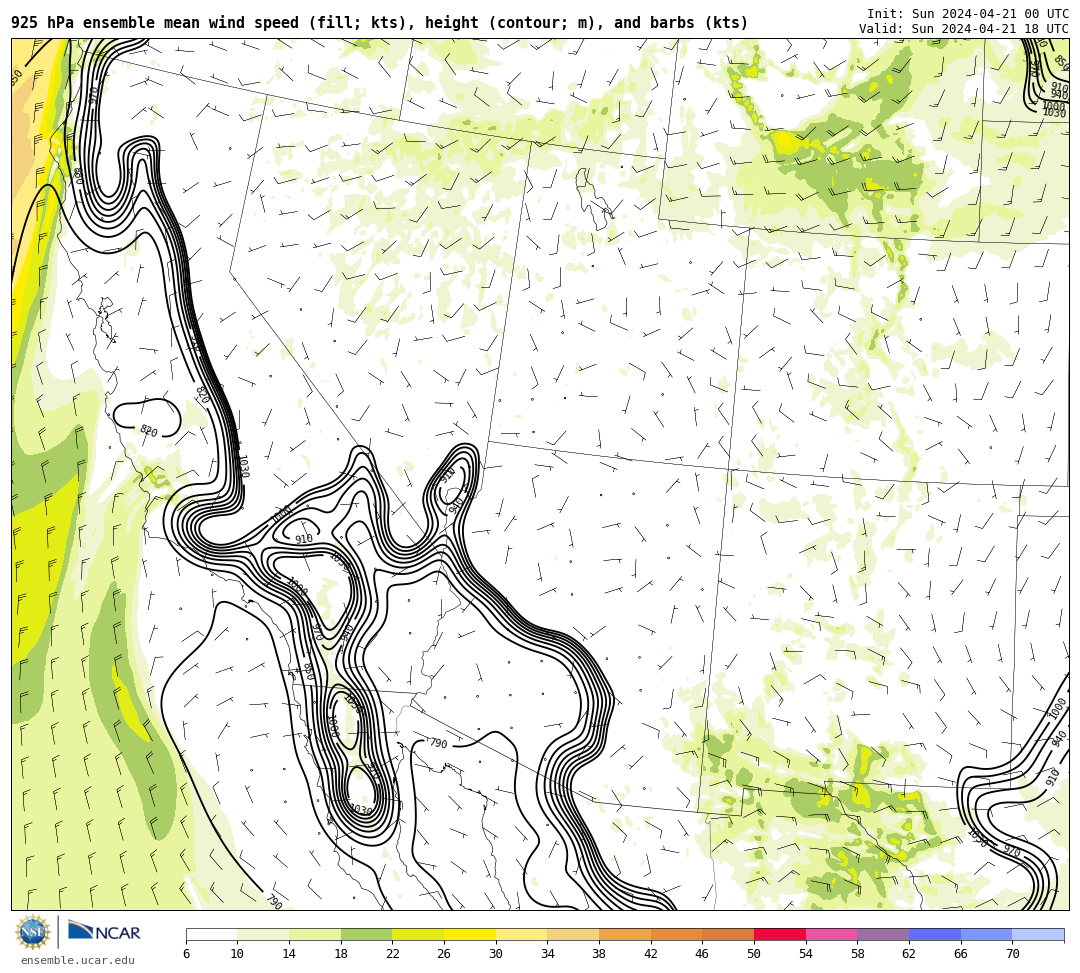Click the colorbar tick label '54'
This screenshot has height=973, width=1080.
pyautogui.click(x=806, y=954)
